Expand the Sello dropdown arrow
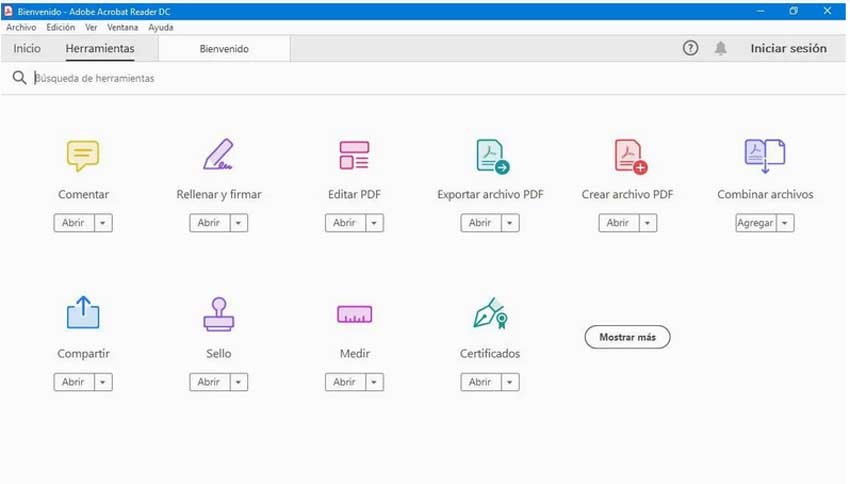Viewport: 850px width, 484px height. pos(239,382)
